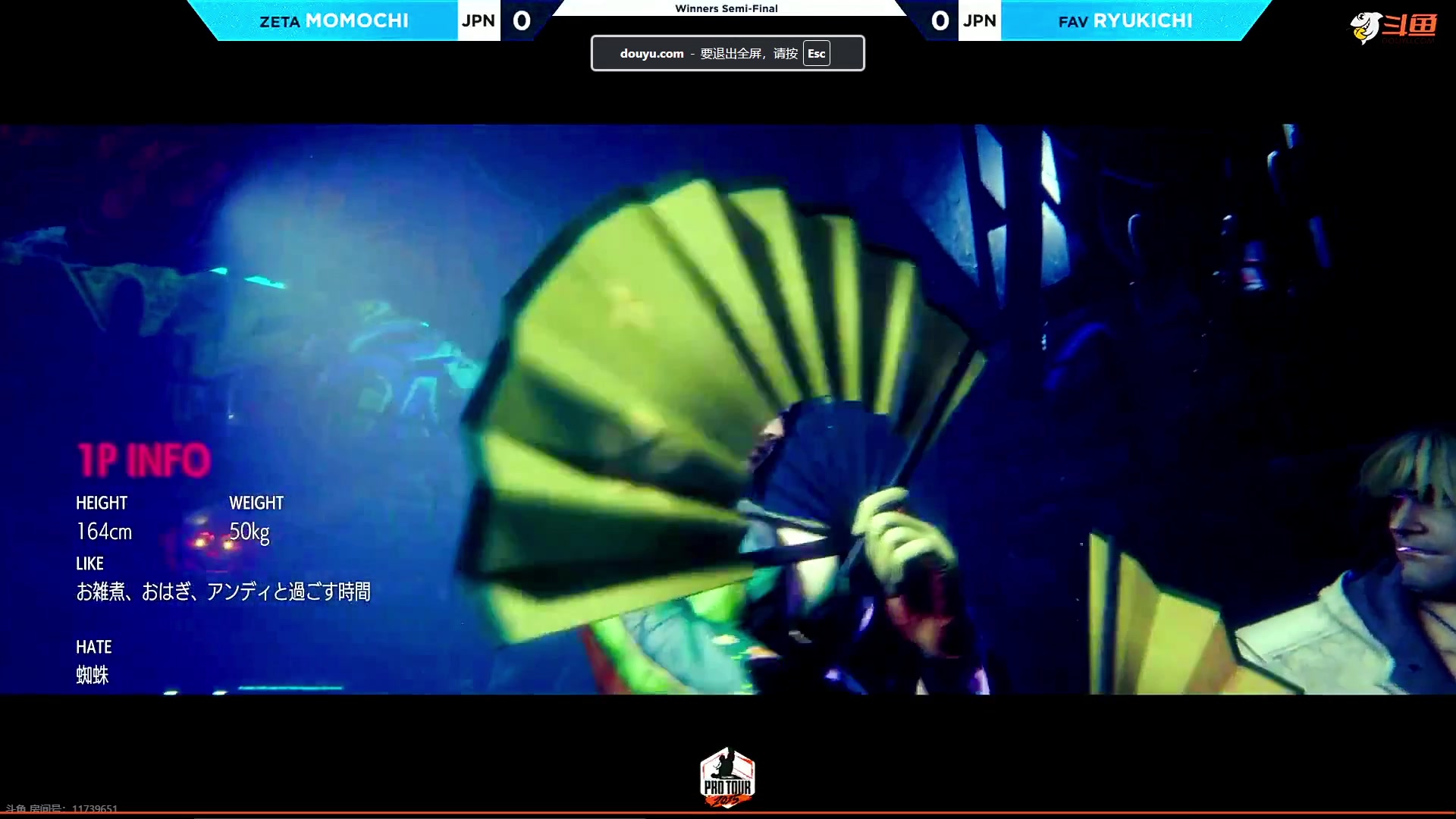Click the 164cm height value
The width and height of the screenshot is (1456, 819).
pos(104,532)
